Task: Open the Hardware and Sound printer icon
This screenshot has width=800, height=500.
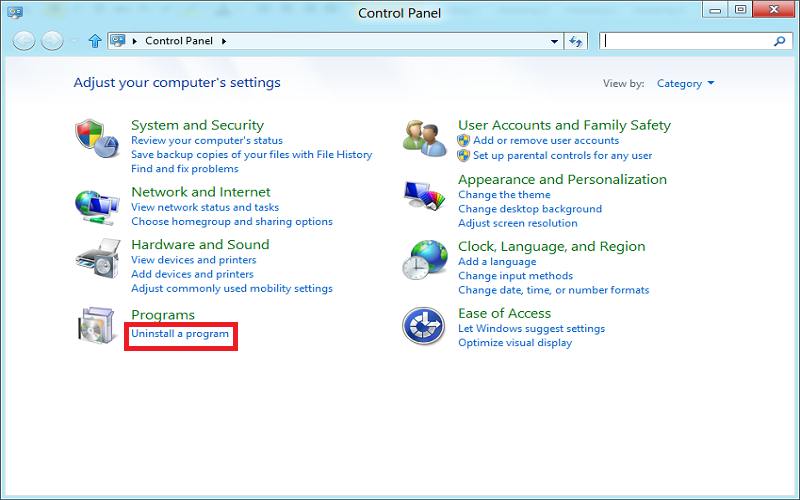Action: (x=98, y=258)
